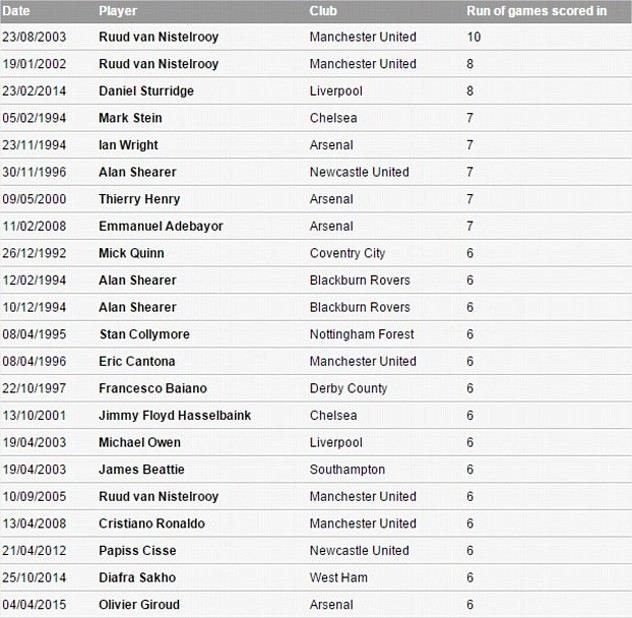
Task: Click Thierry Henry player name
Action: [x=139, y=199]
